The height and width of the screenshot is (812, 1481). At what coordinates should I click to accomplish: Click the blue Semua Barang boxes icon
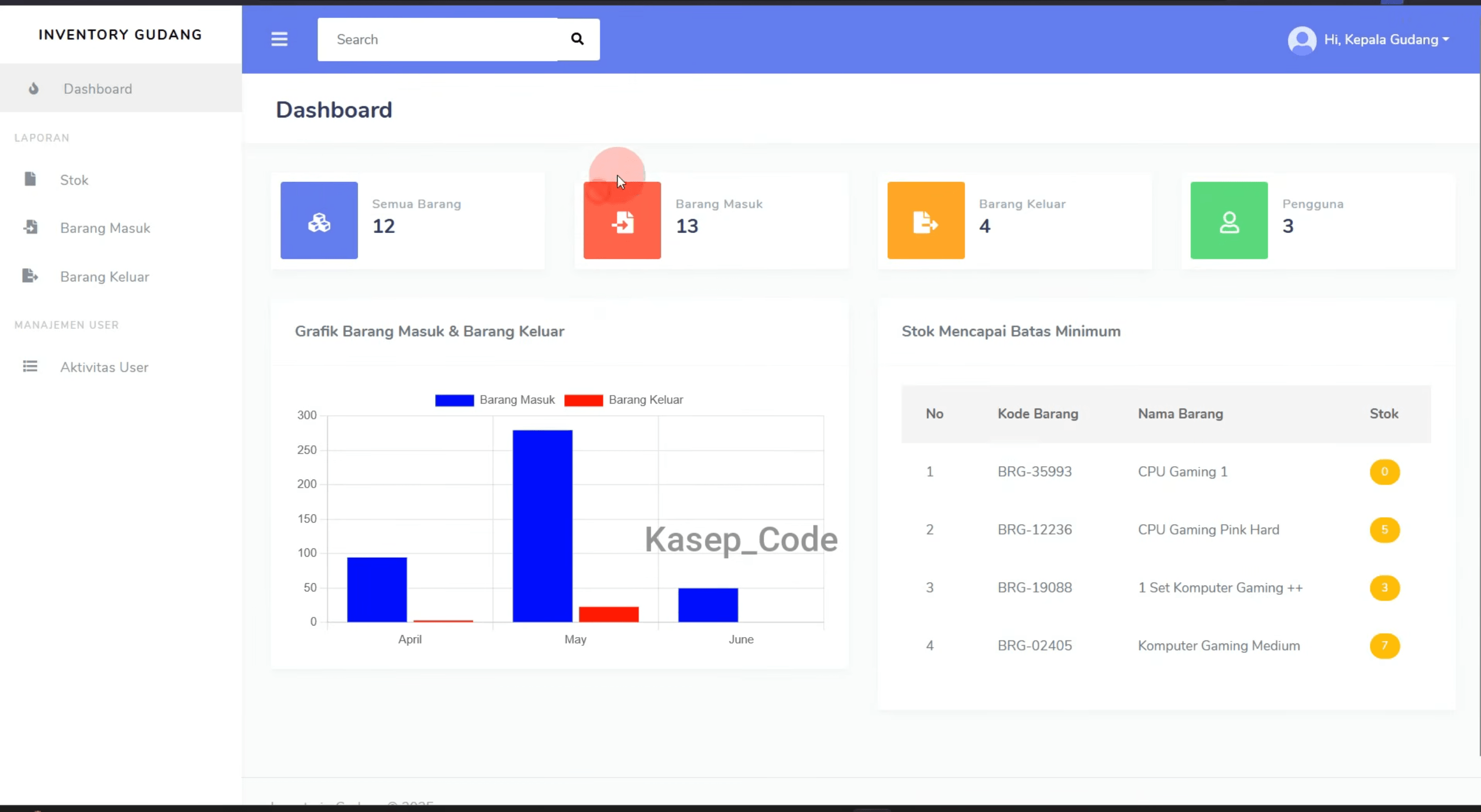[x=319, y=220]
